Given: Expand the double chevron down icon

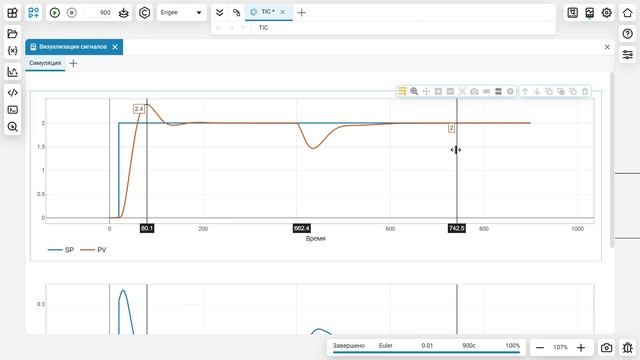Looking at the screenshot, I should pos(220,13).
